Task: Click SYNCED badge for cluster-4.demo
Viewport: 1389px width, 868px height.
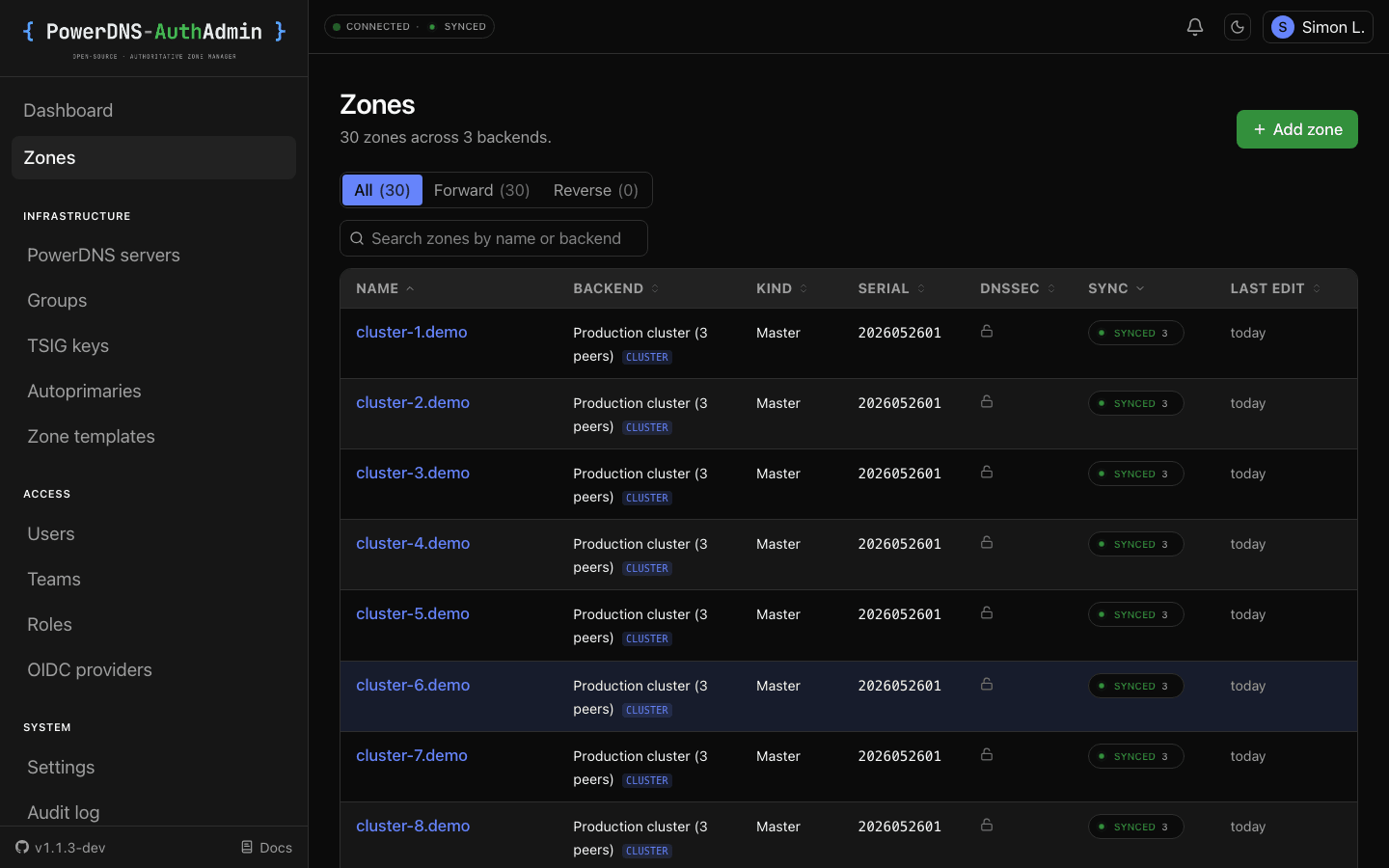Action: pyautogui.click(x=1135, y=544)
